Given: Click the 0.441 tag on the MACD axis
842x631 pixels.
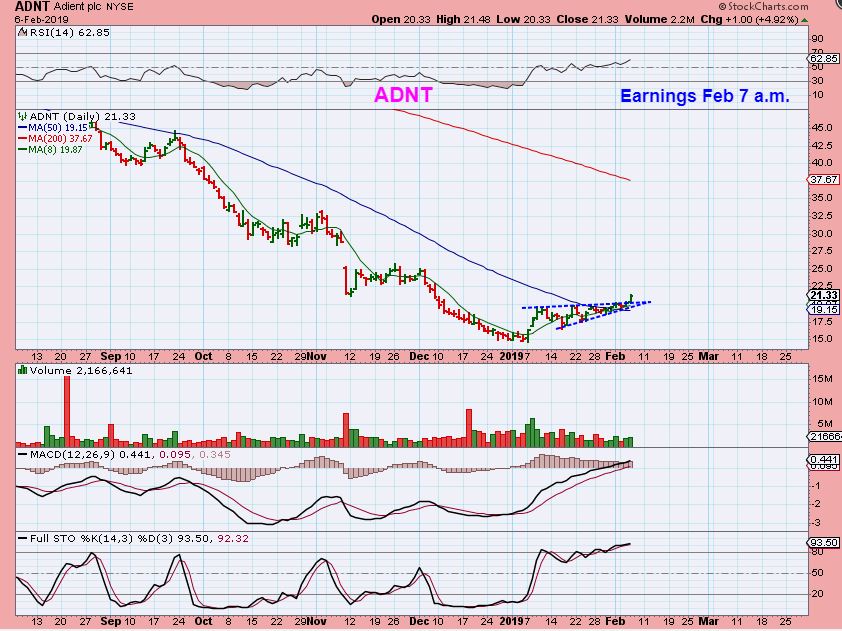Looking at the screenshot, I should click(824, 460).
